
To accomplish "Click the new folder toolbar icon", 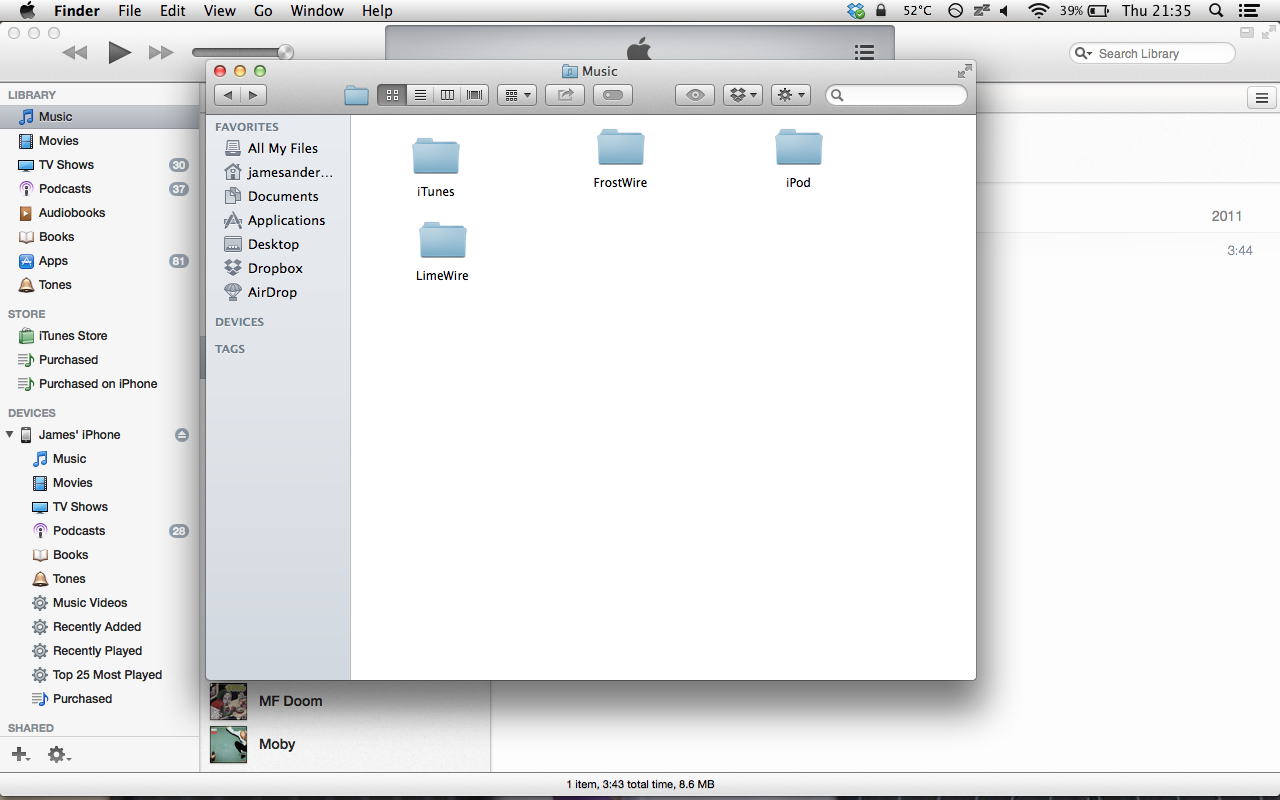I will (356, 95).
